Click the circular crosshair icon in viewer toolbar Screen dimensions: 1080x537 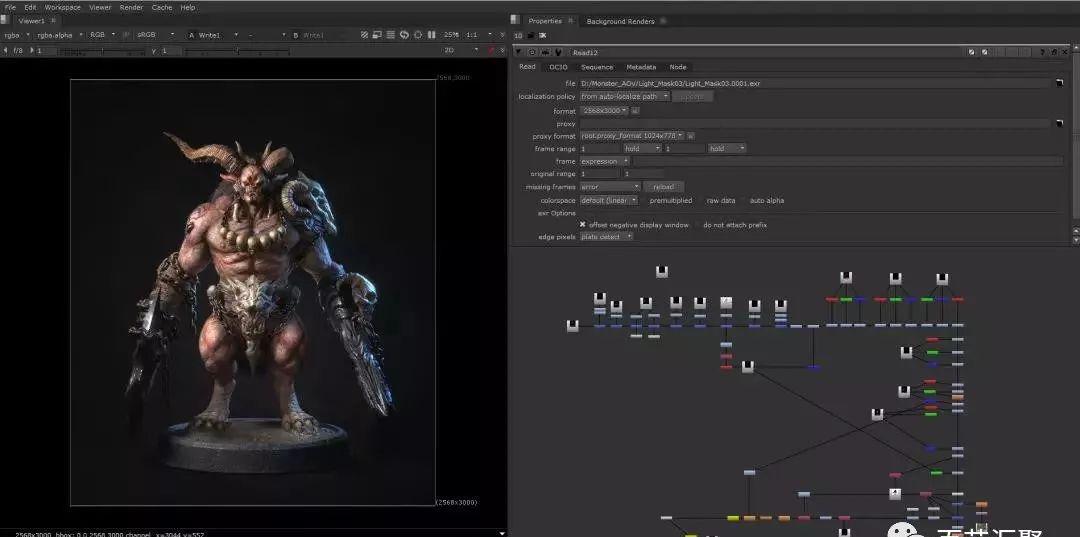[x=418, y=34]
